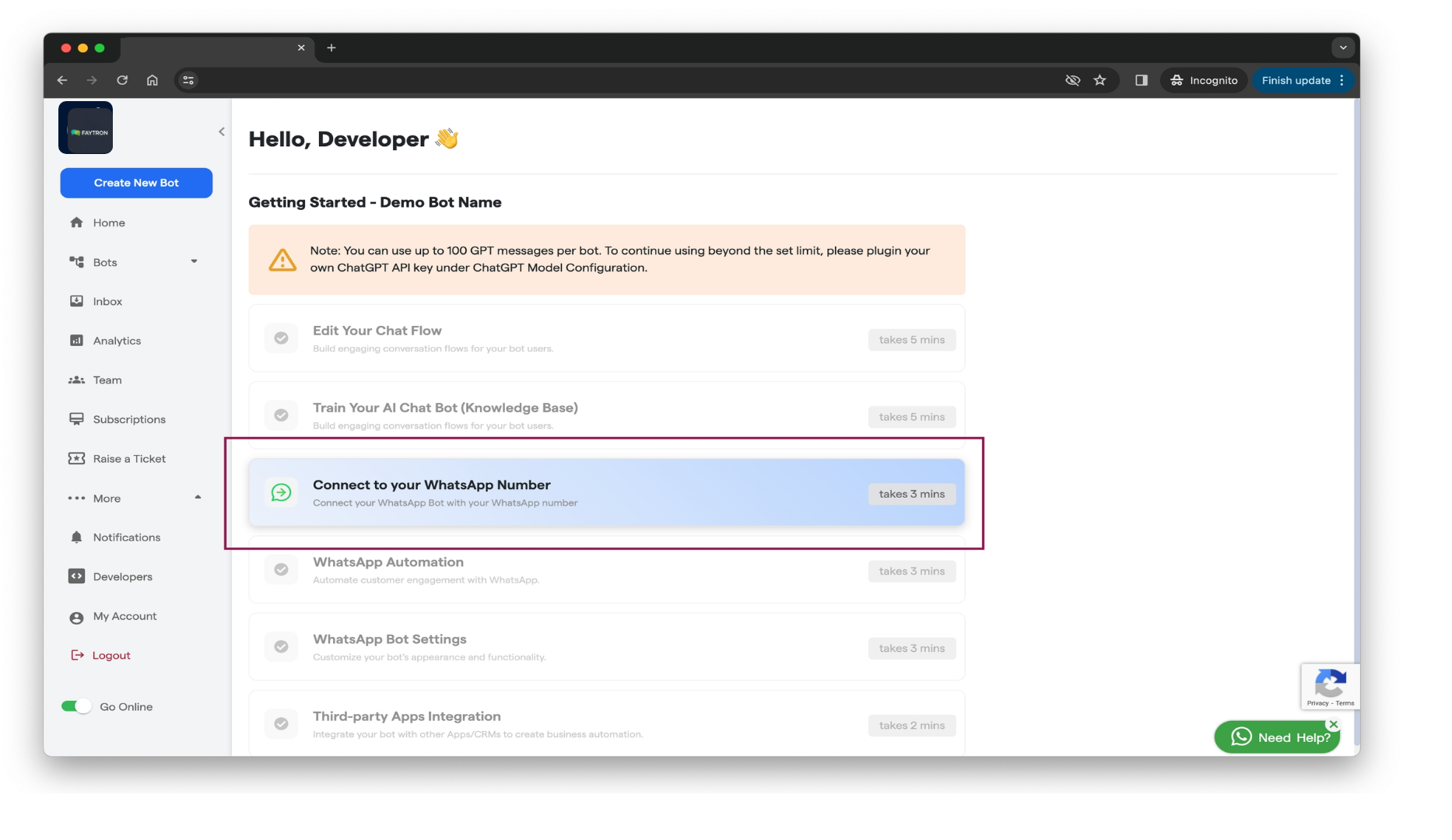Open the browser side panel icon
This screenshot has width=1452, height=840.
tap(1142, 80)
